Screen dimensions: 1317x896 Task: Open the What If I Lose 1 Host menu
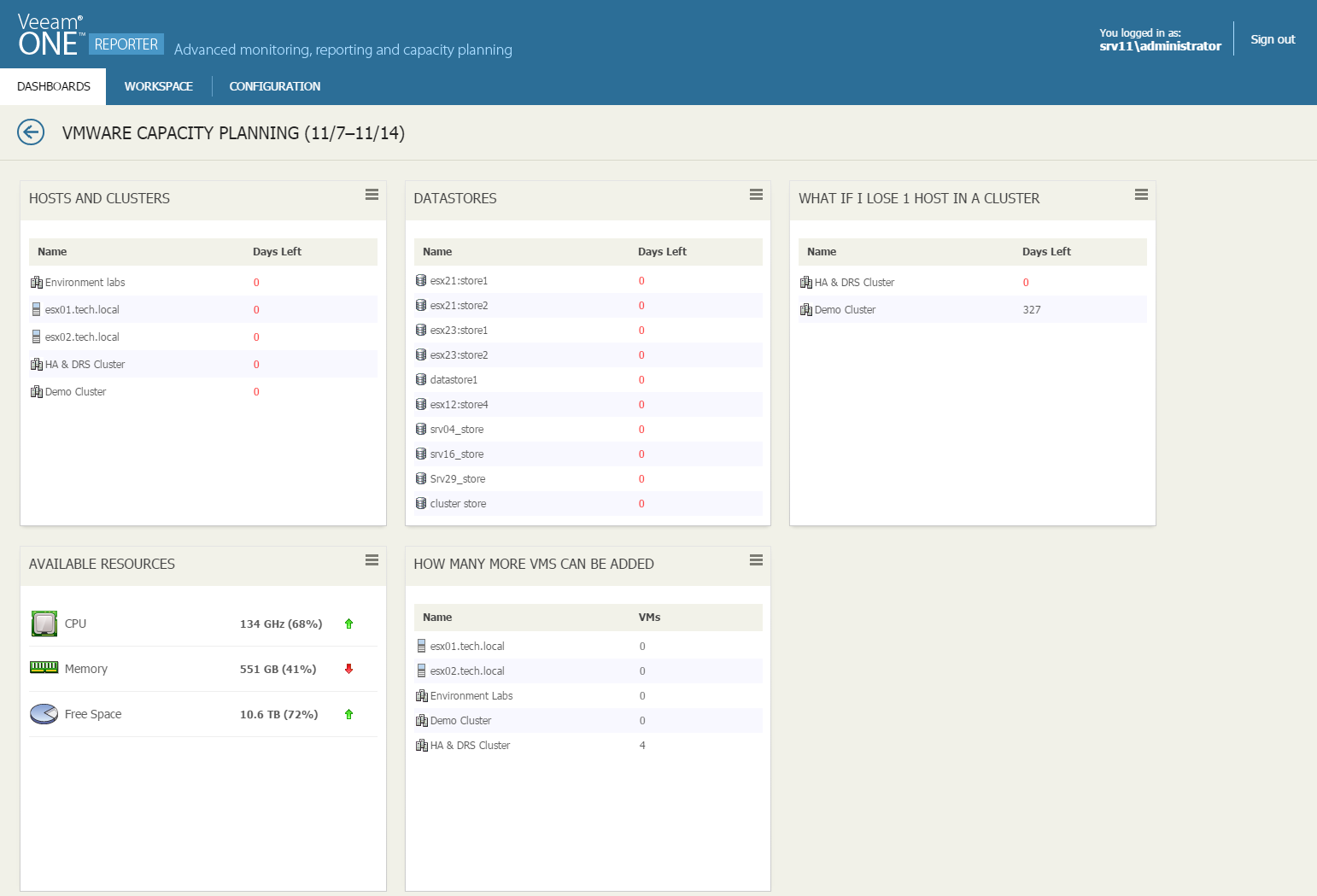[x=1141, y=195]
